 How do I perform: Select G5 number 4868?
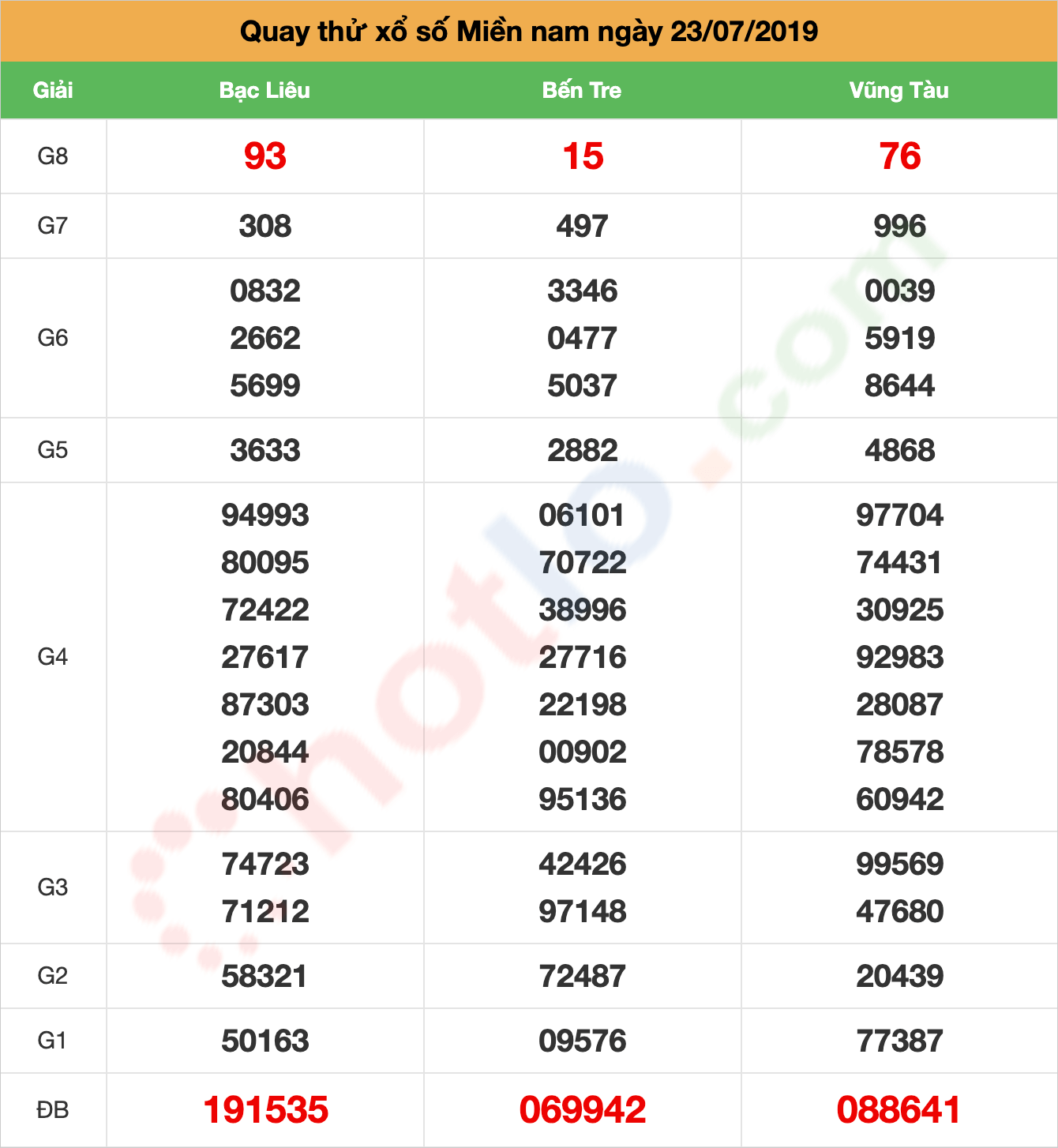pyautogui.click(x=900, y=451)
